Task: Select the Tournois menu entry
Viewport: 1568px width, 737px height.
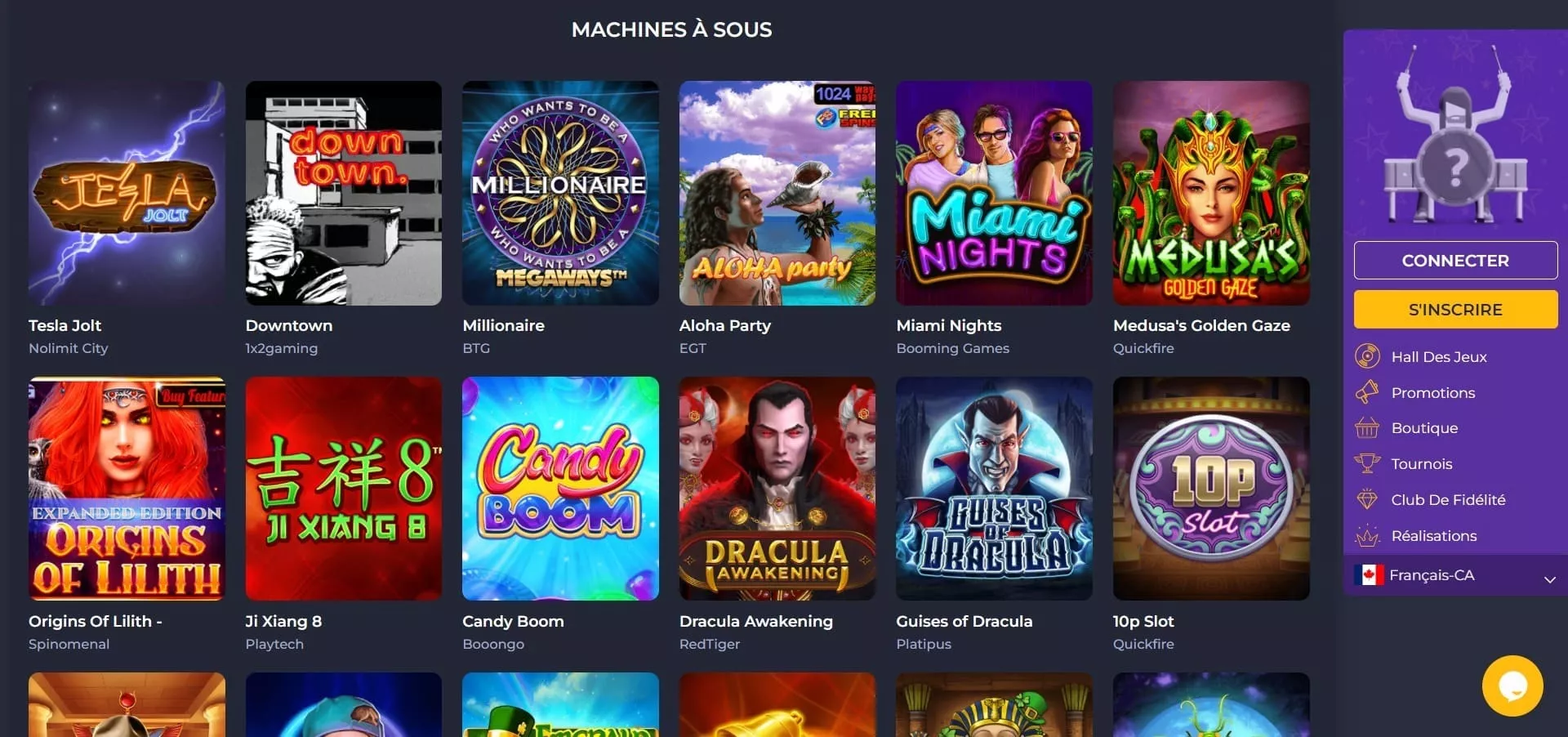Action: pyautogui.click(x=1421, y=464)
